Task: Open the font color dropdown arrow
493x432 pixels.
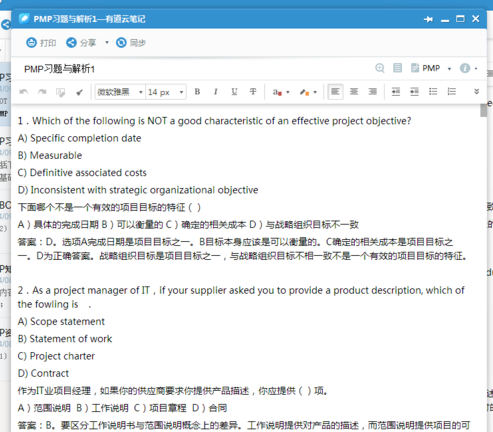Action: 288,92
